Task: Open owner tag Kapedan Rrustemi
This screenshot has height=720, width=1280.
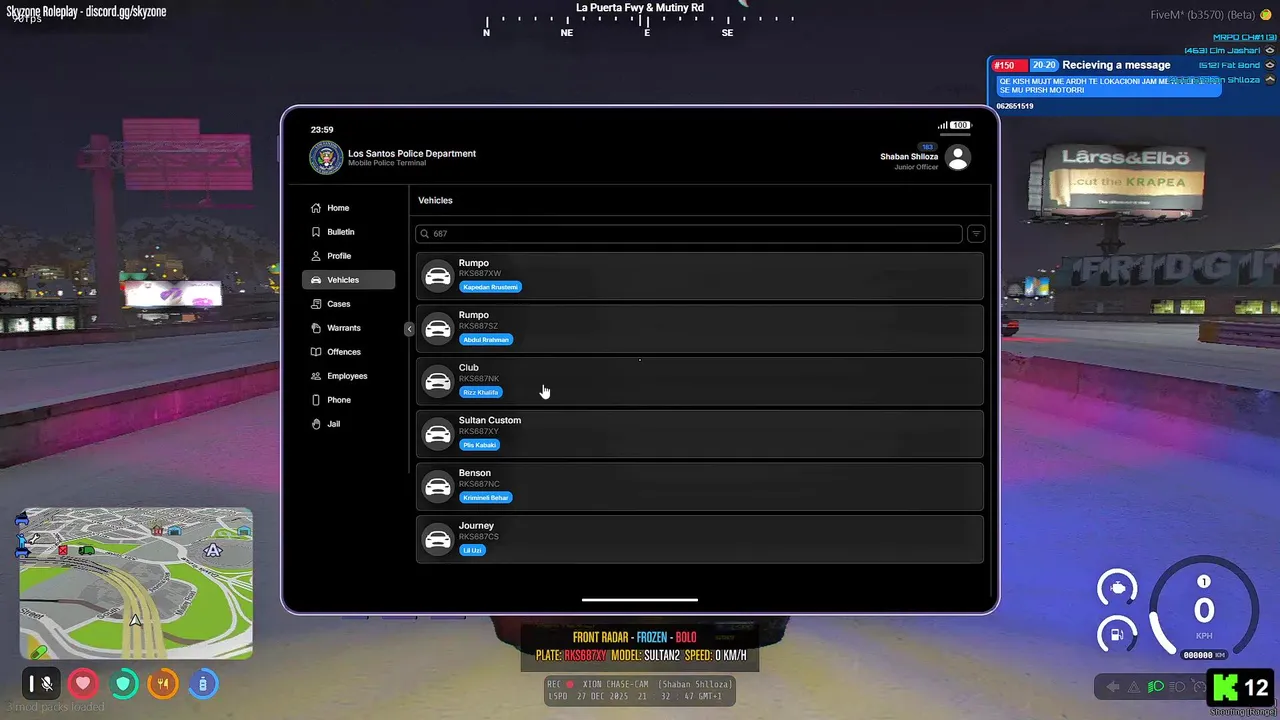Action: [491, 287]
